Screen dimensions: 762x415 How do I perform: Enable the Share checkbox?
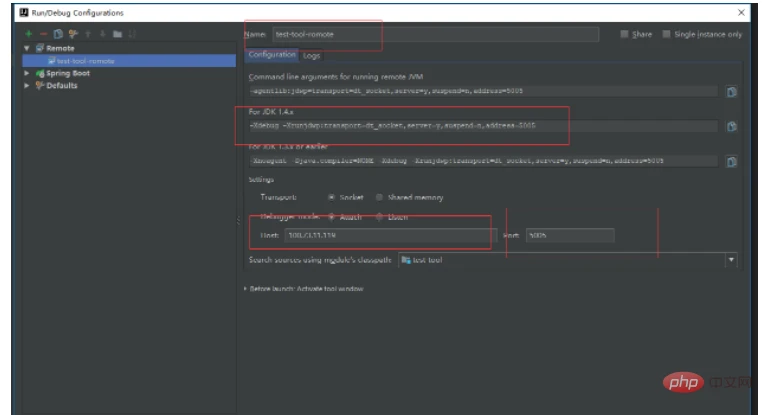tap(625, 34)
